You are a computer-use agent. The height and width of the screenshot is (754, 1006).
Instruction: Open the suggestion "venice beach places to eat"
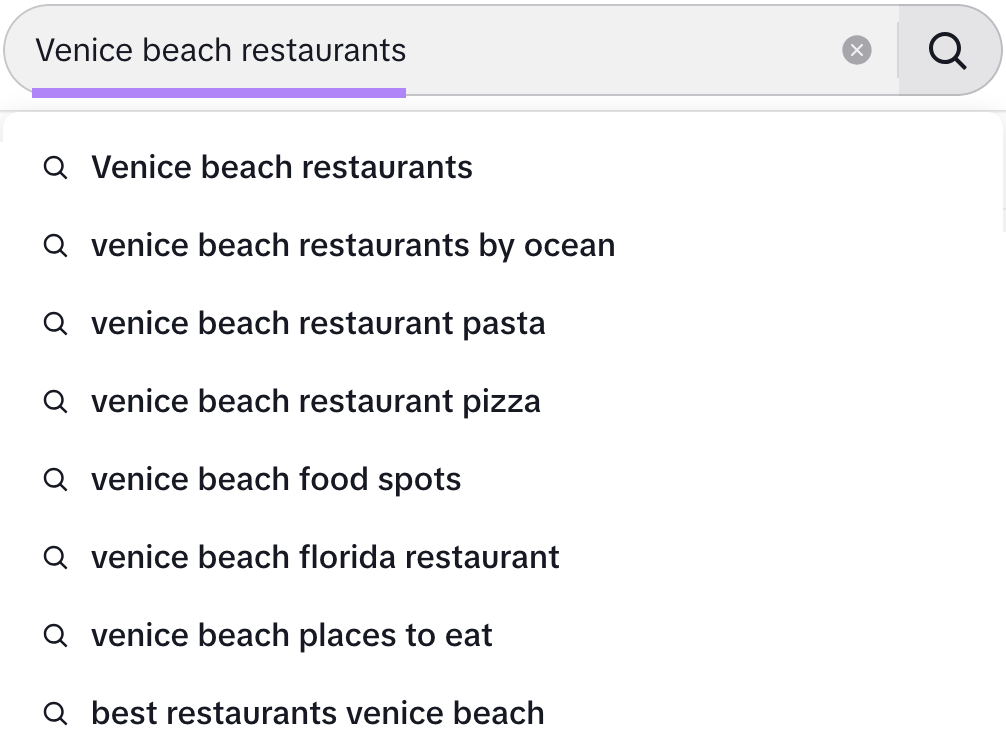291,635
